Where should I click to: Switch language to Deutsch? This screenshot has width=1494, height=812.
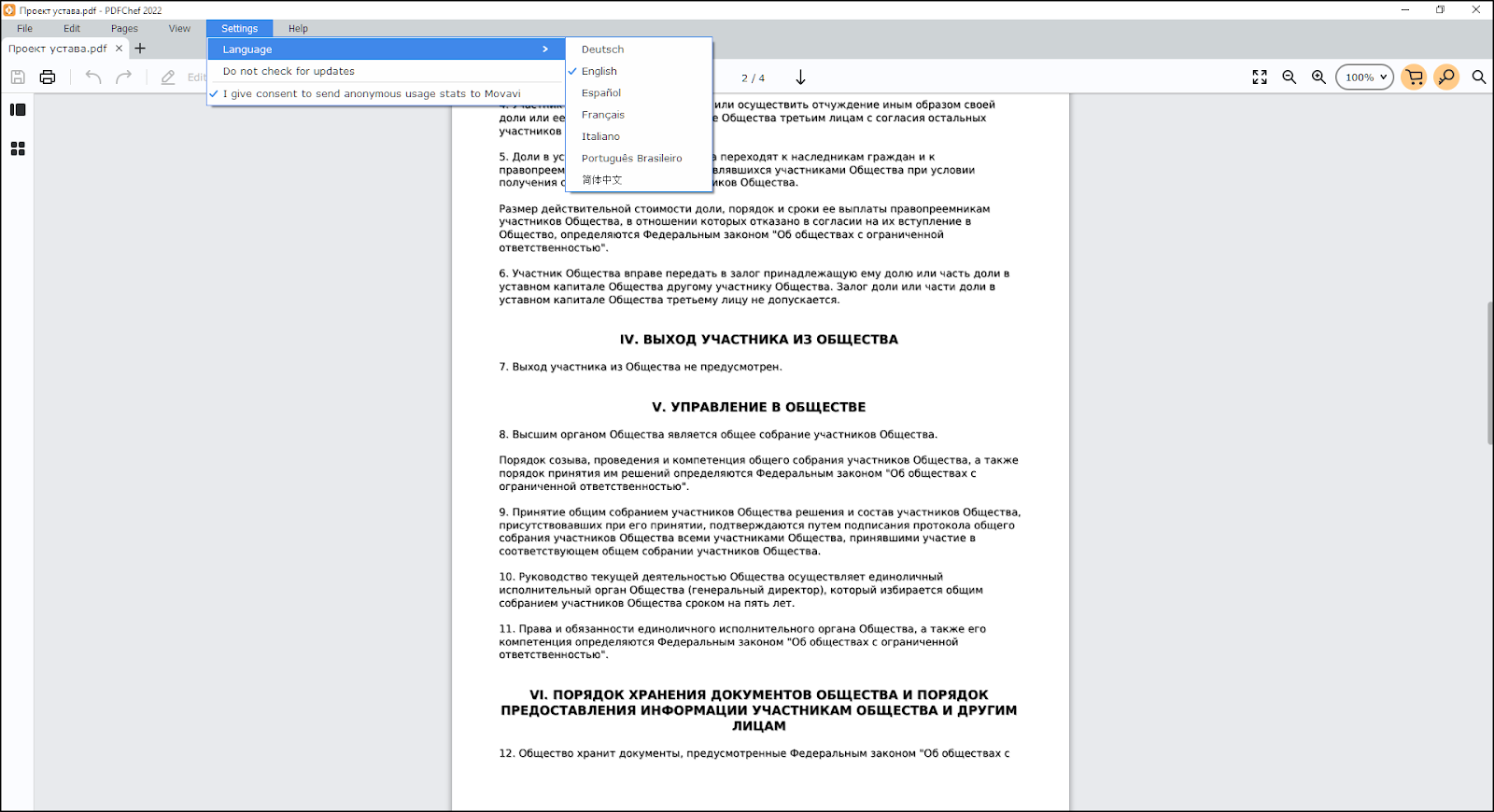pyautogui.click(x=602, y=49)
